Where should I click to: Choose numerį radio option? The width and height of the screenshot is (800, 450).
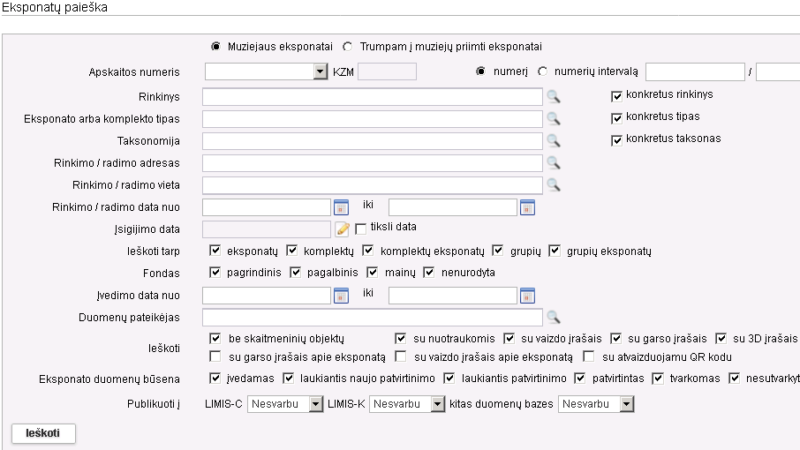point(481,71)
